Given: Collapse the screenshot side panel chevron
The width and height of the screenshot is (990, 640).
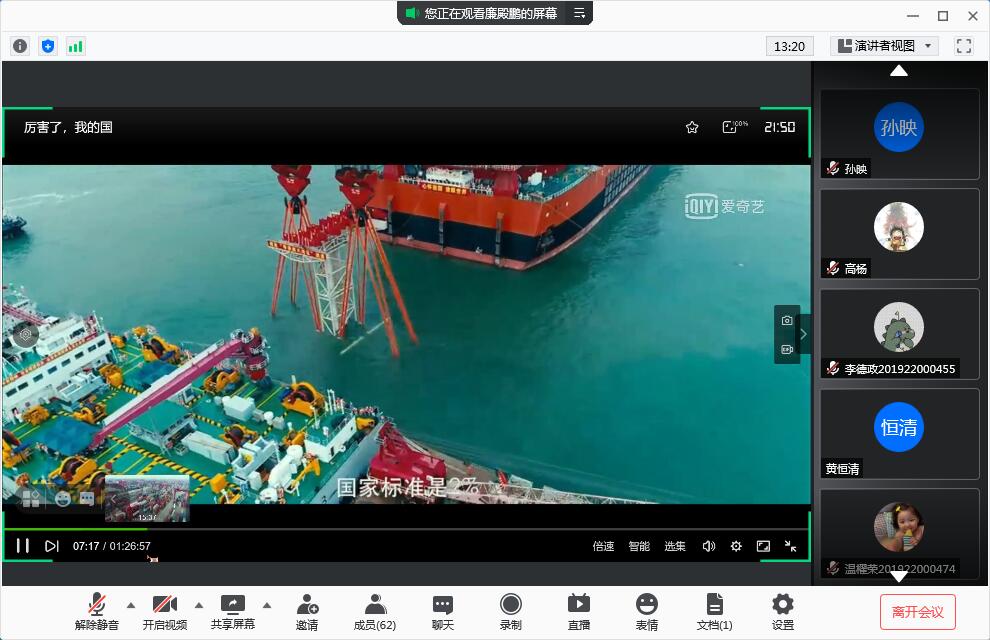Looking at the screenshot, I should point(804,335).
